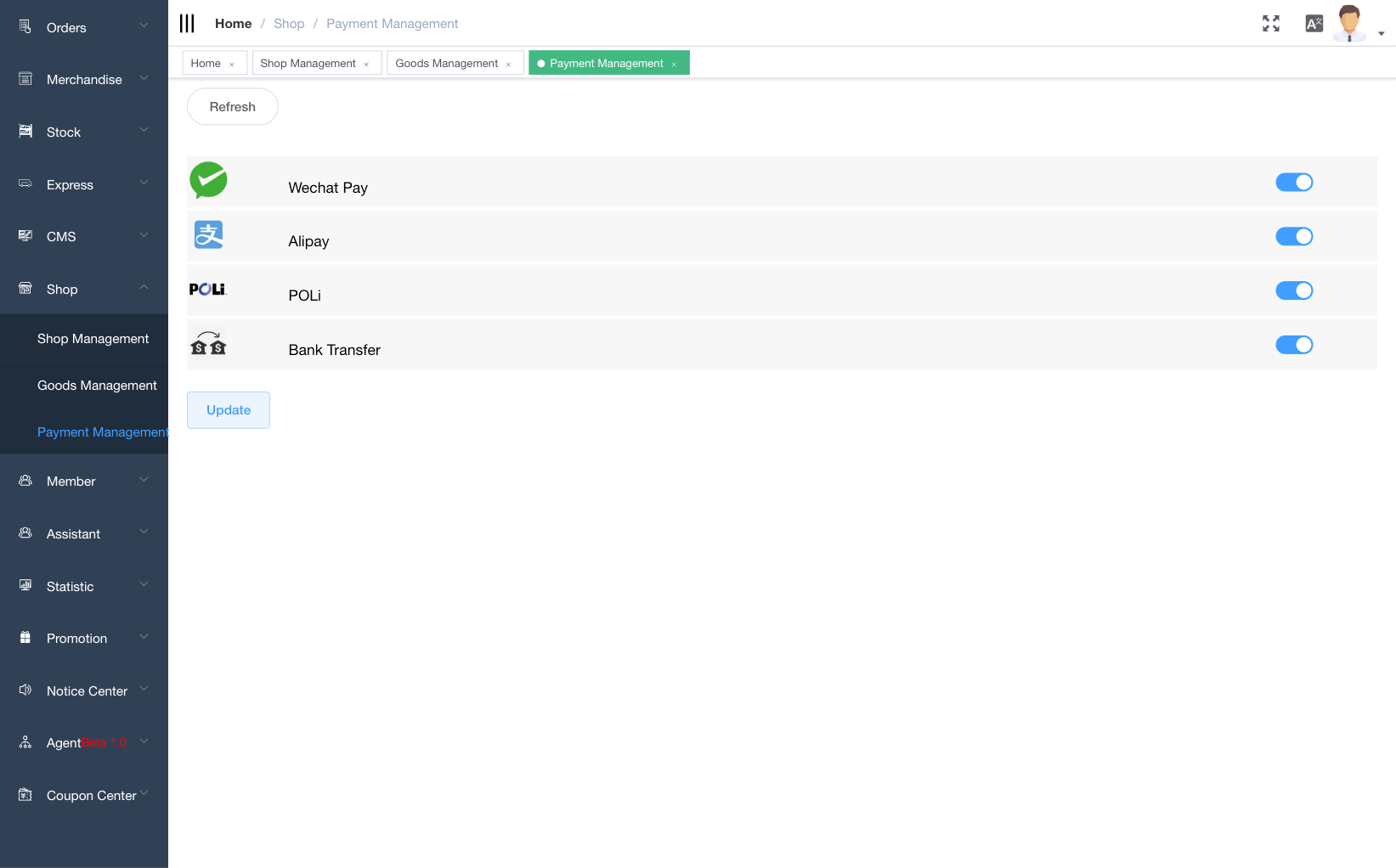Switch to the Goods Management tab
1396x868 pixels.
coord(446,64)
